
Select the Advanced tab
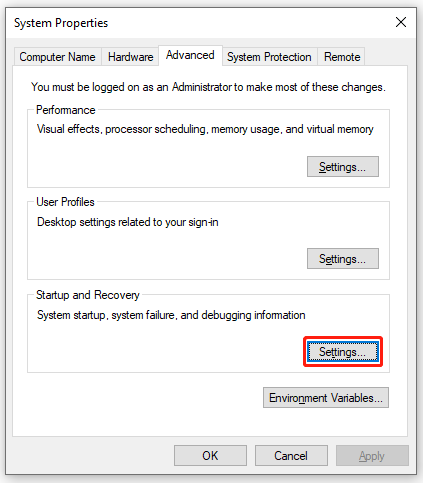point(190,55)
